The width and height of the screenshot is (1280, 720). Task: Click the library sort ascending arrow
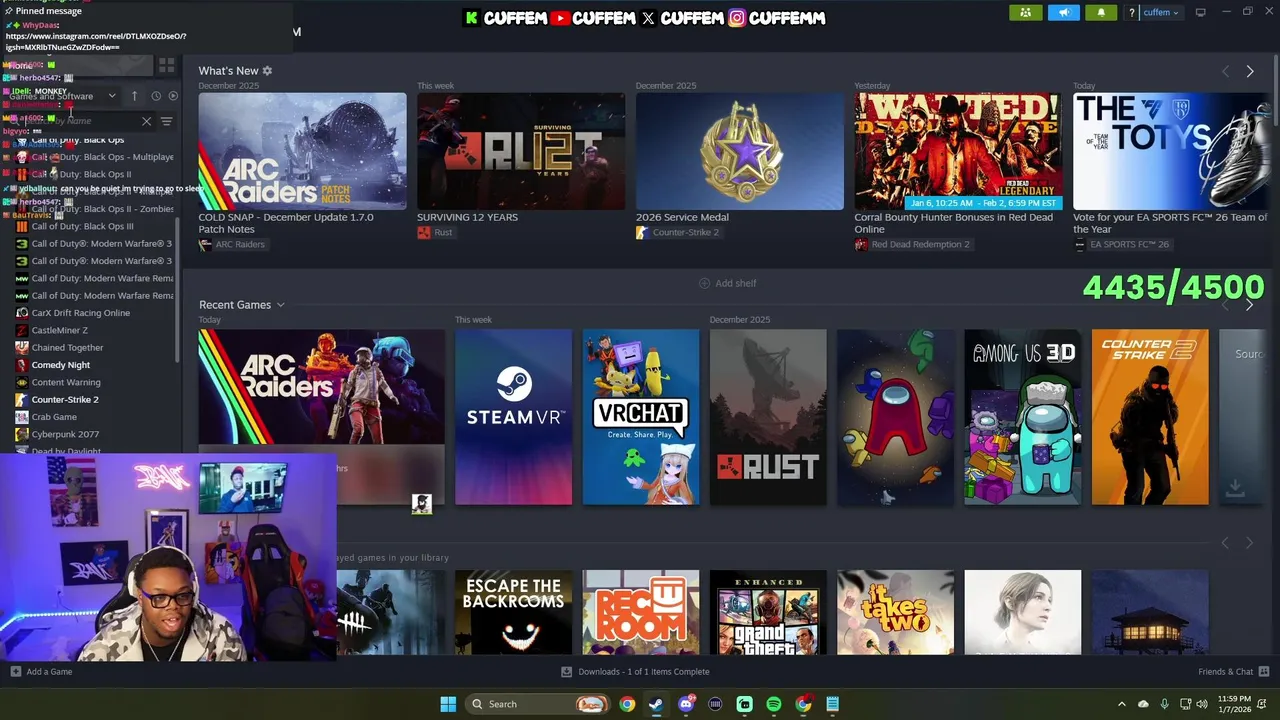(x=134, y=96)
